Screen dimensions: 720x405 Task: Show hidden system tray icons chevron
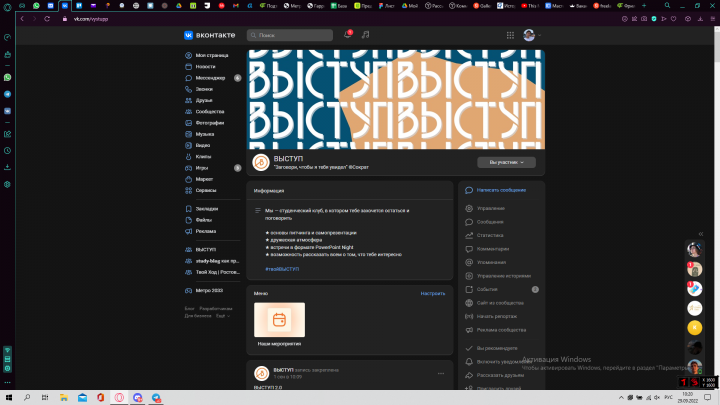(621, 398)
